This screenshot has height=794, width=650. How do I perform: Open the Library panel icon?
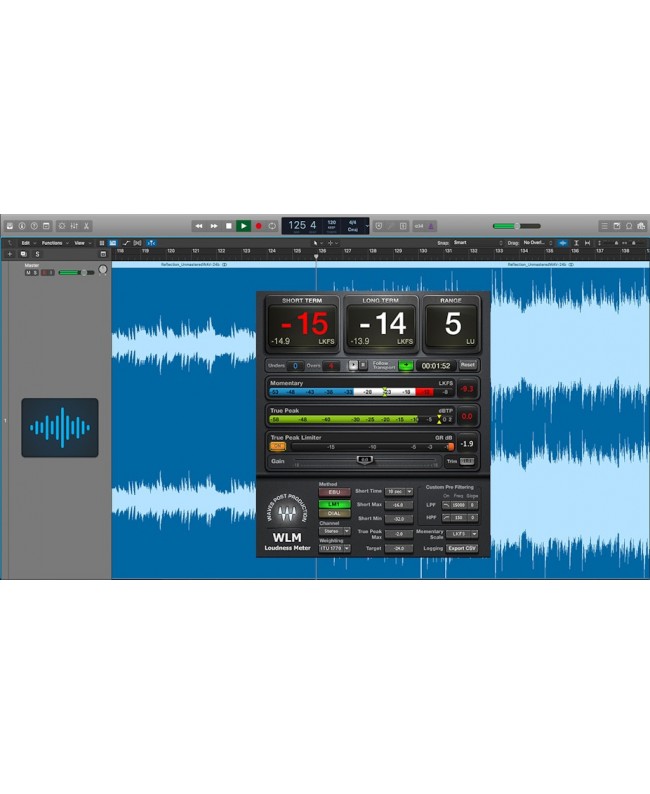point(9,226)
